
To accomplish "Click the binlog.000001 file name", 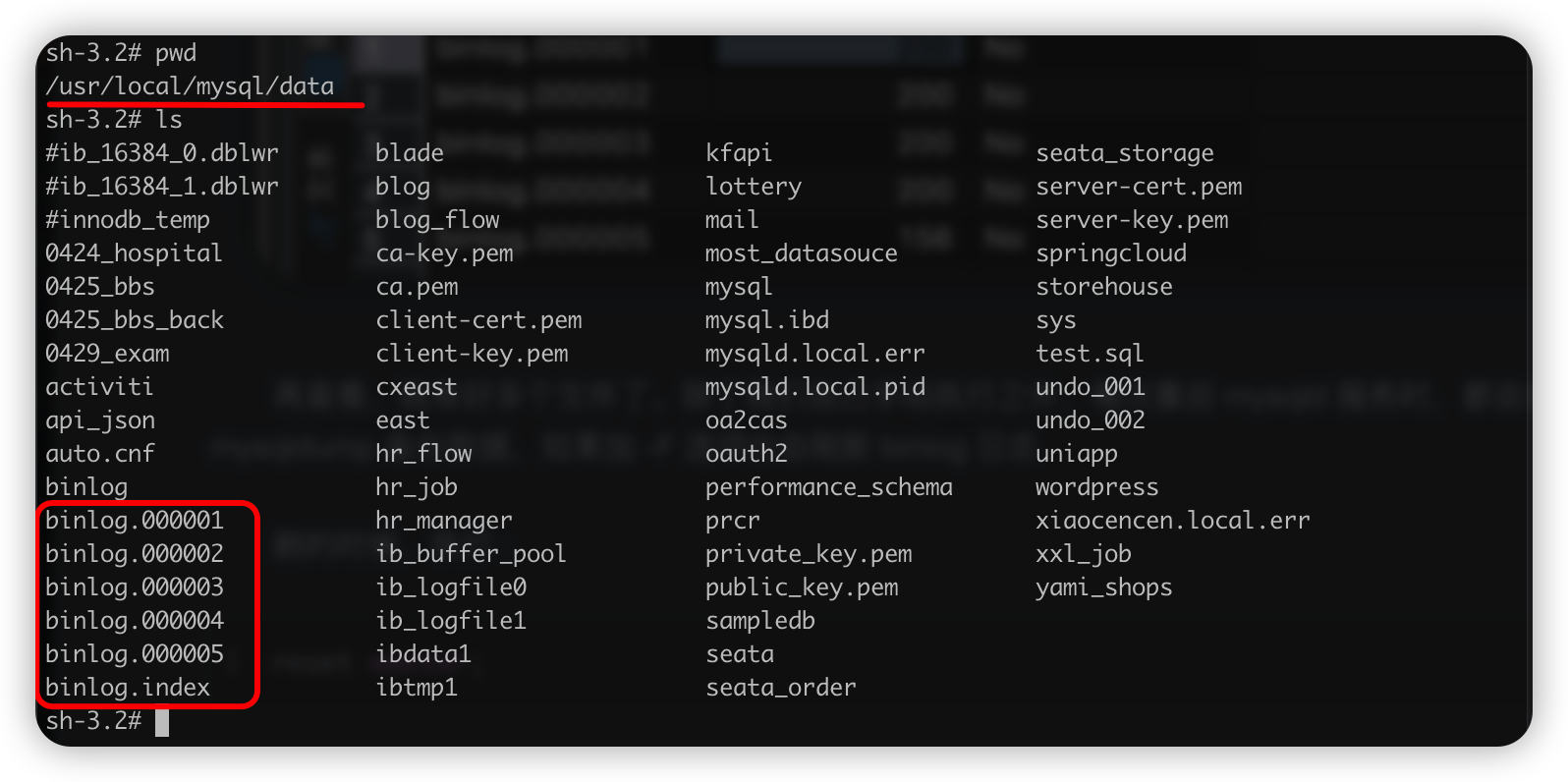I will (135, 520).
